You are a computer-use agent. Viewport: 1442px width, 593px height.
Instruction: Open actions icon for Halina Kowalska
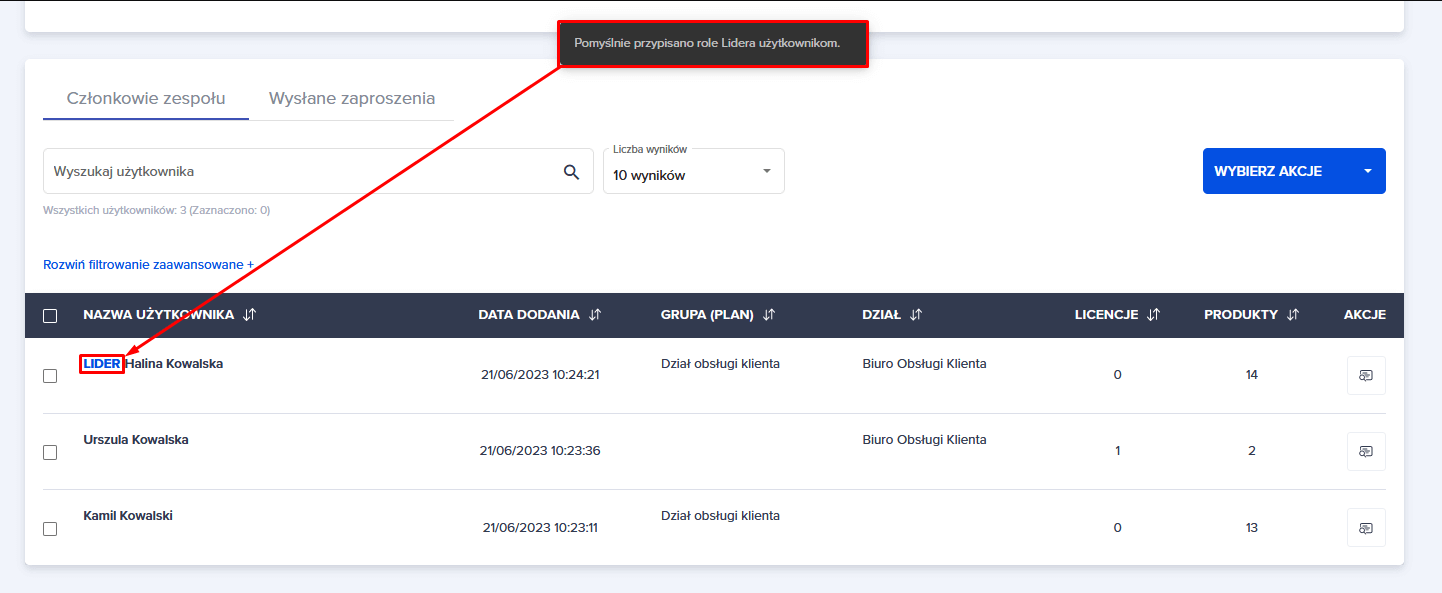click(x=1365, y=375)
